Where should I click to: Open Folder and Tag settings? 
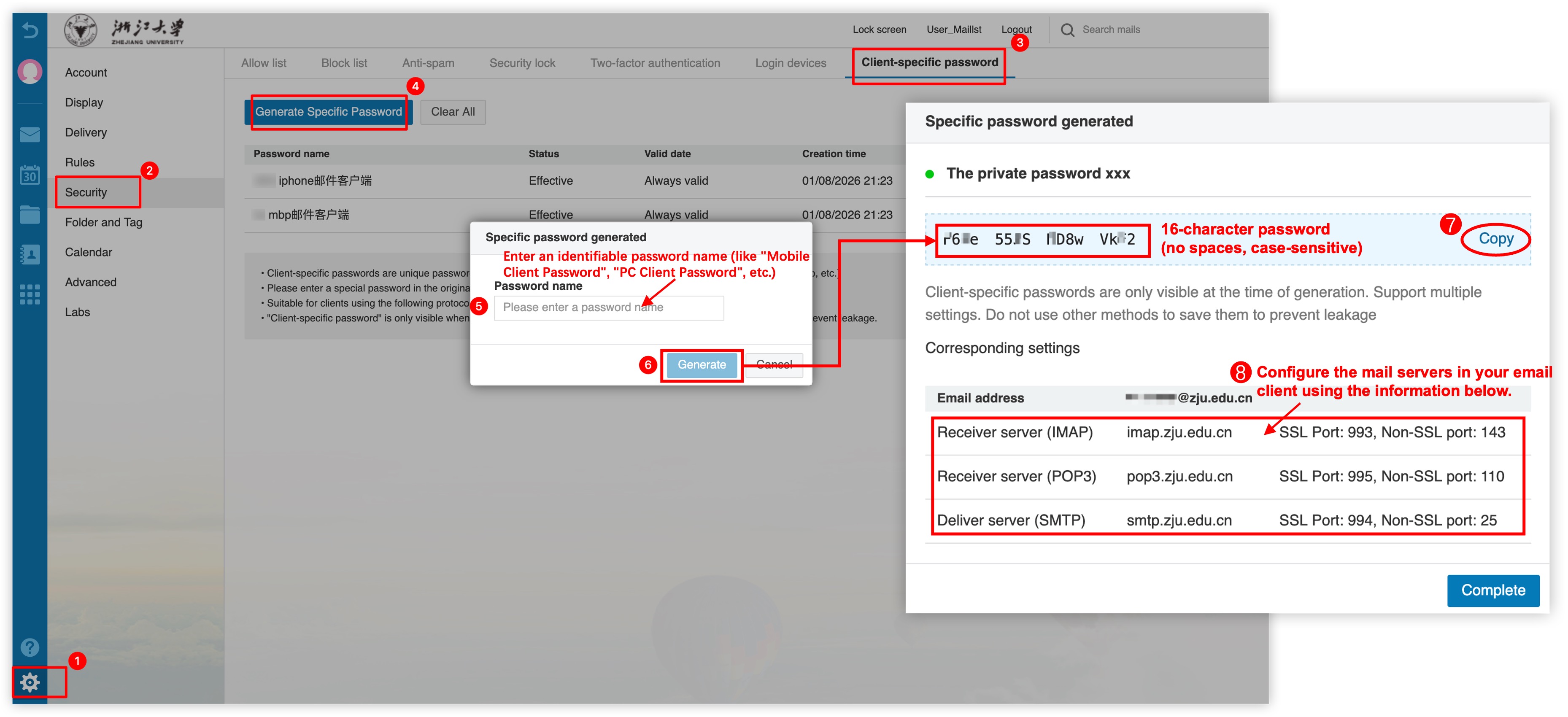click(104, 222)
